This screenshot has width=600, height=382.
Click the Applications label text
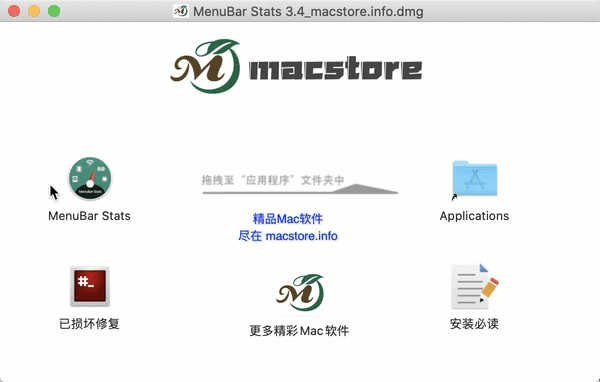474,216
